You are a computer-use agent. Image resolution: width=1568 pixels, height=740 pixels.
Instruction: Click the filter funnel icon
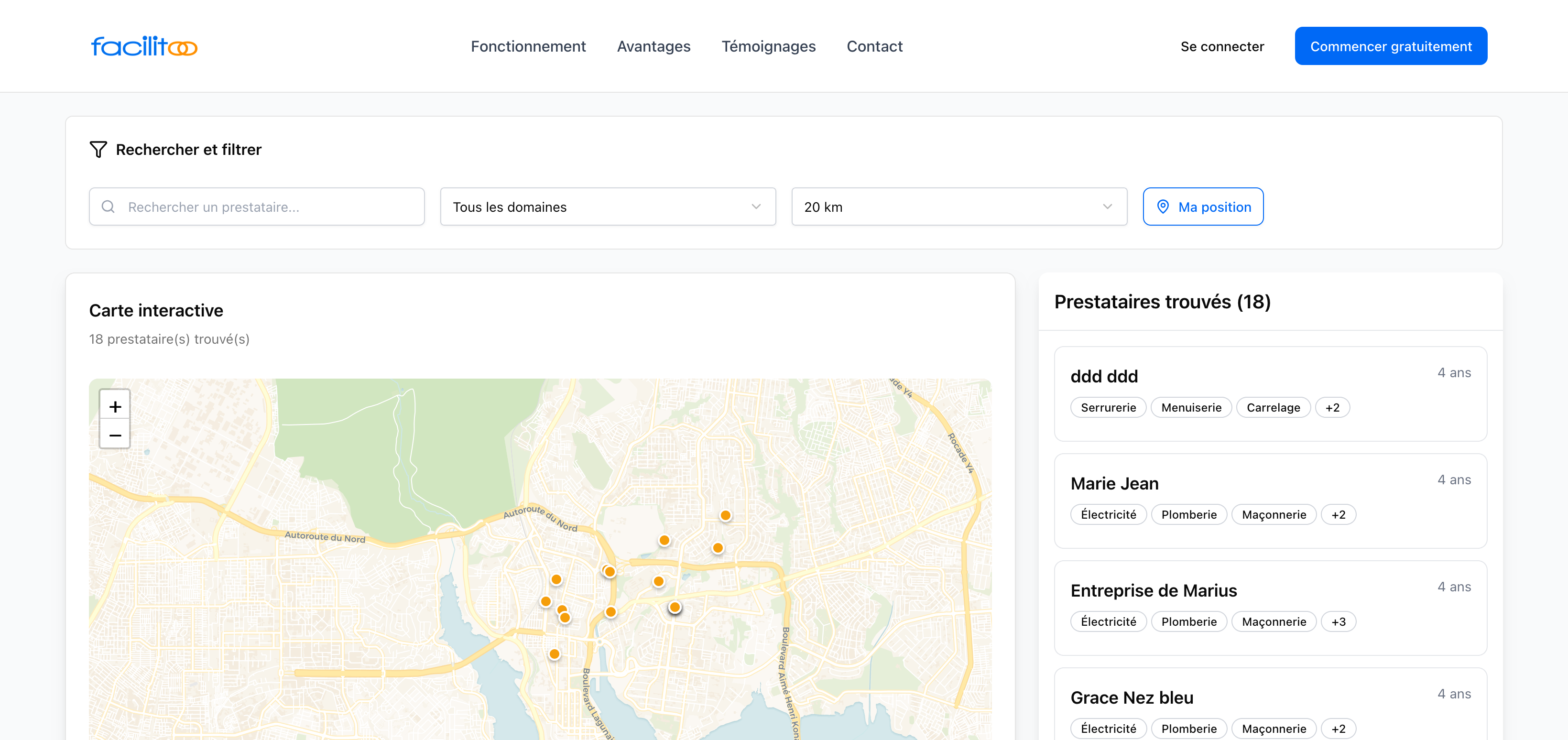(98, 149)
